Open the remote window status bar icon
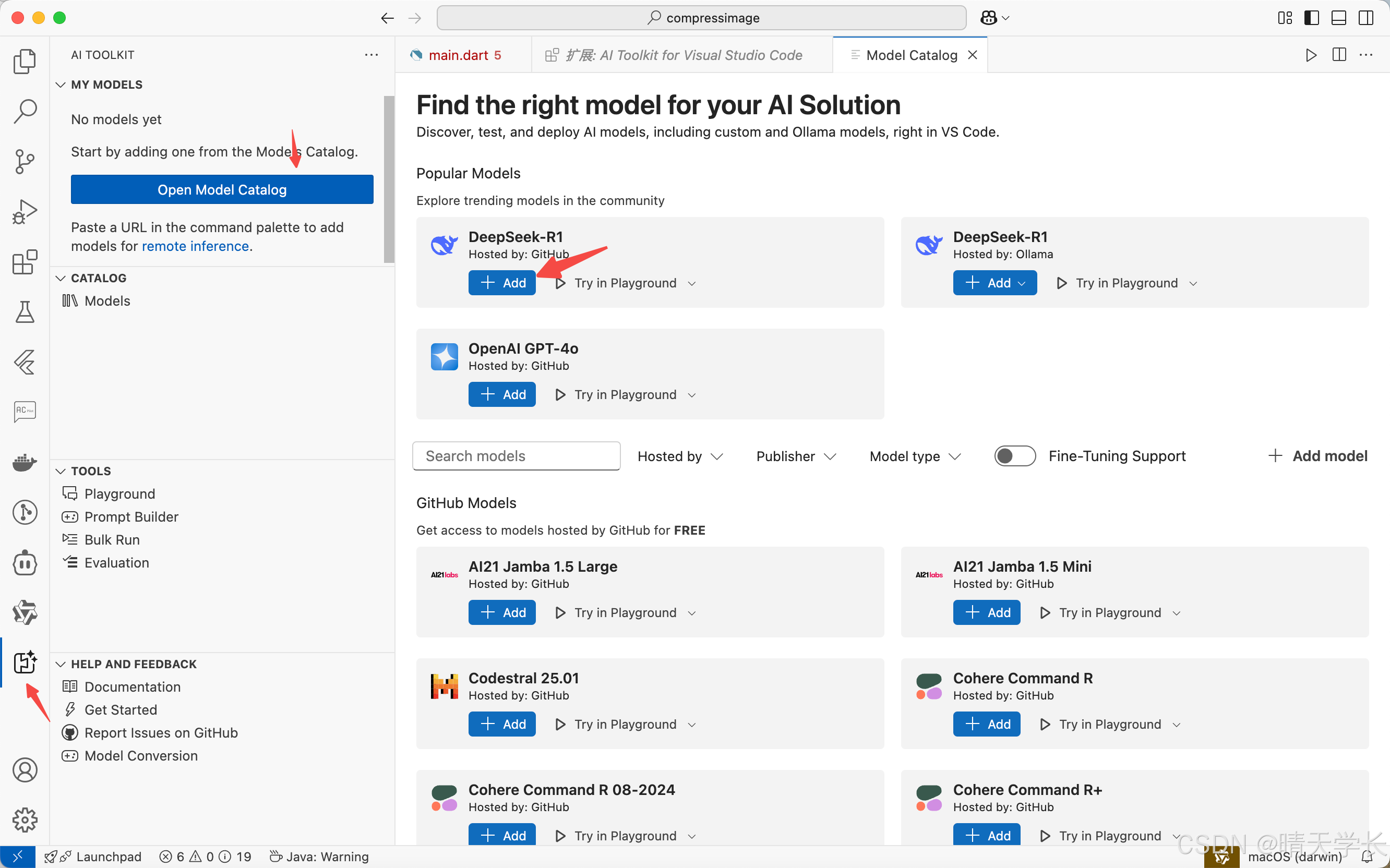 pyautogui.click(x=18, y=857)
